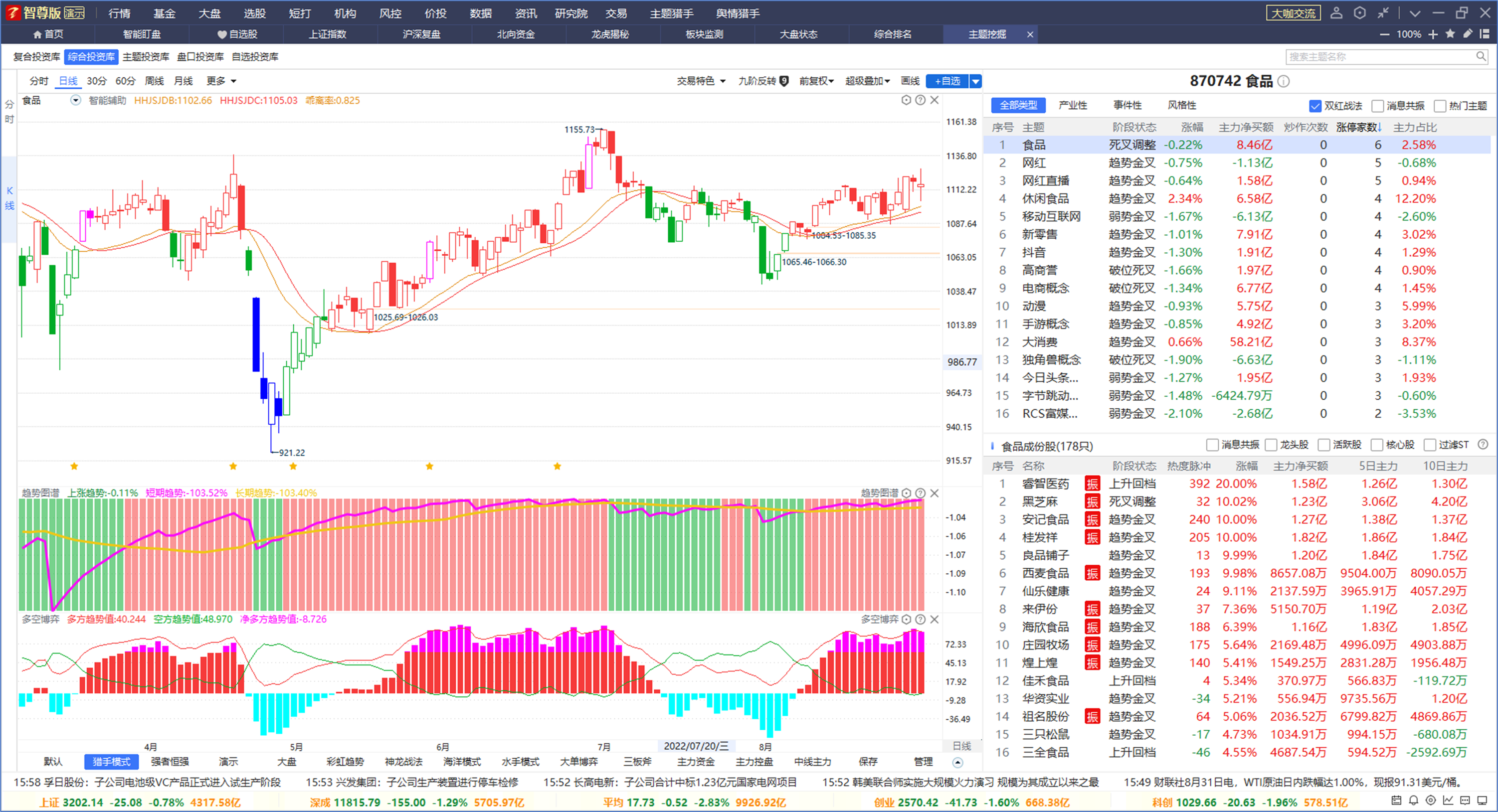Image resolution: width=1498 pixels, height=812 pixels.
Task: Check the 活跃股 filter checkbox
Action: click(x=1323, y=445)
